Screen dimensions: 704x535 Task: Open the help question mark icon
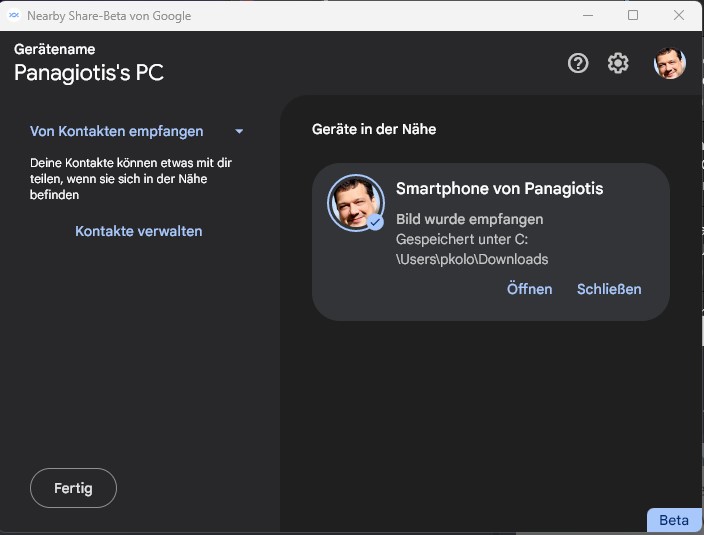(x=578, y=63)
